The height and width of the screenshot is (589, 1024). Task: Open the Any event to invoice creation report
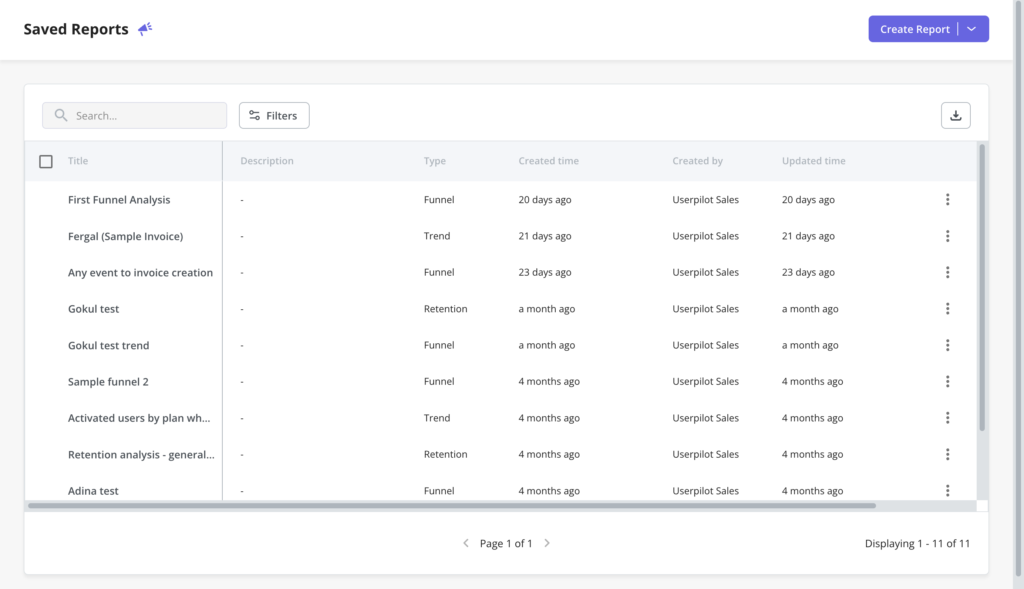point(140,273)
